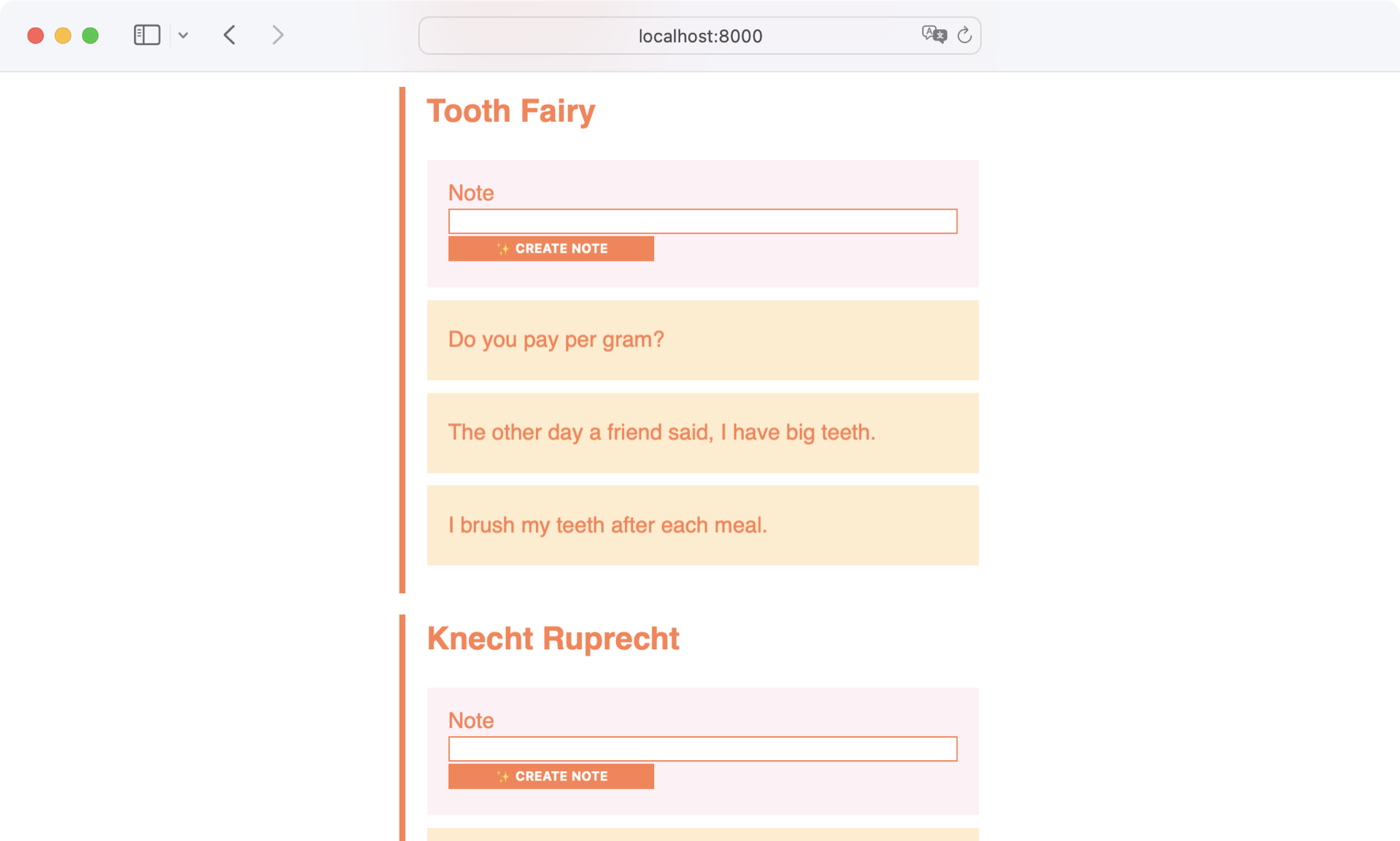Select the note saying Do you pay per gram?
Image resolution: width=1400 pixels, height=841 pixels.
(x=702, y=340)
